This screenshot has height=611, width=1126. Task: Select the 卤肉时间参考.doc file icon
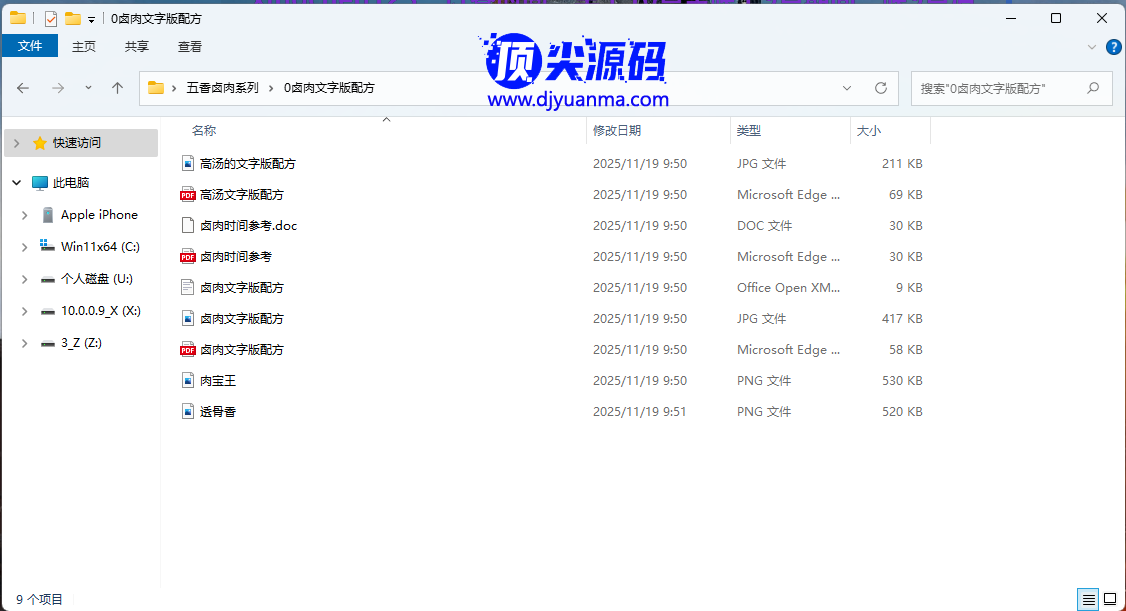tap(187, 226)
